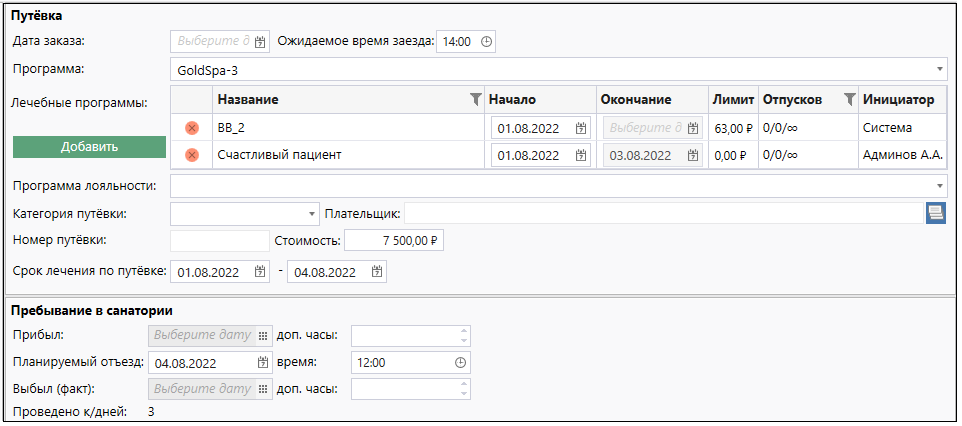Remove the BB_2 treatment program row

(192, 128)
